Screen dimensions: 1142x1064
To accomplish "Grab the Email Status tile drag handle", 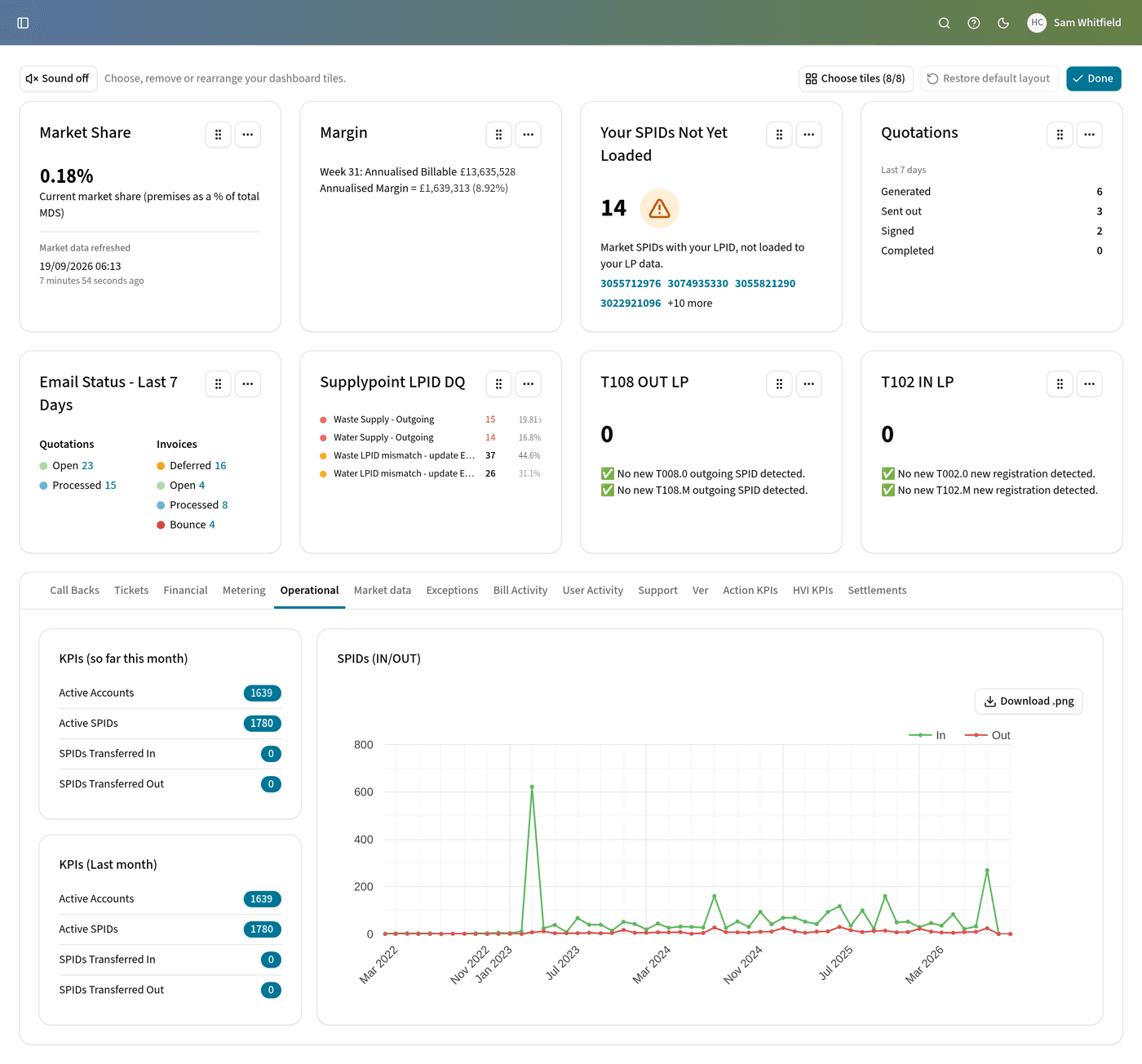I will tap(218, 384).
